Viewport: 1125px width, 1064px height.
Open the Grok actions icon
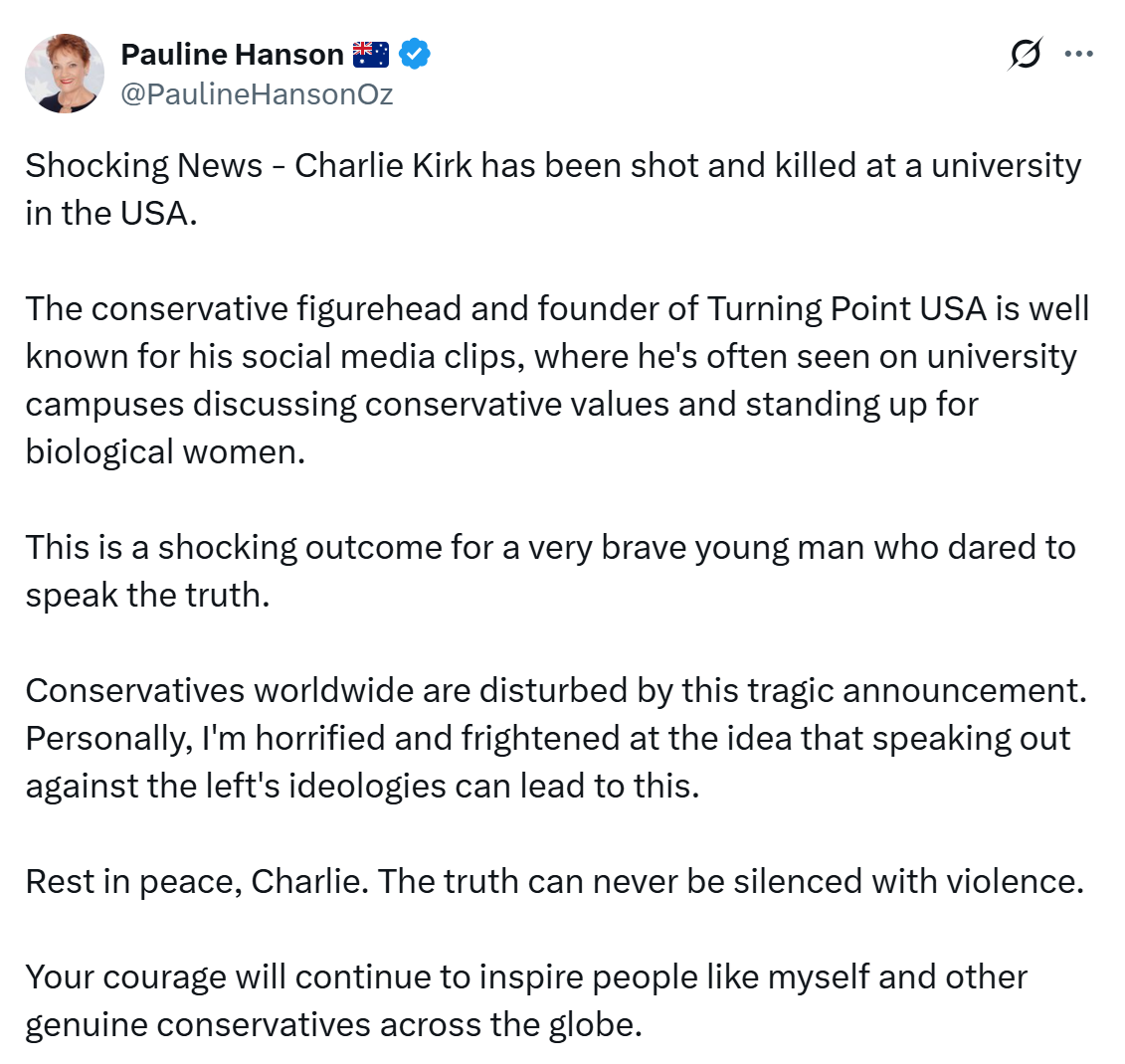tap(1025, 54)
